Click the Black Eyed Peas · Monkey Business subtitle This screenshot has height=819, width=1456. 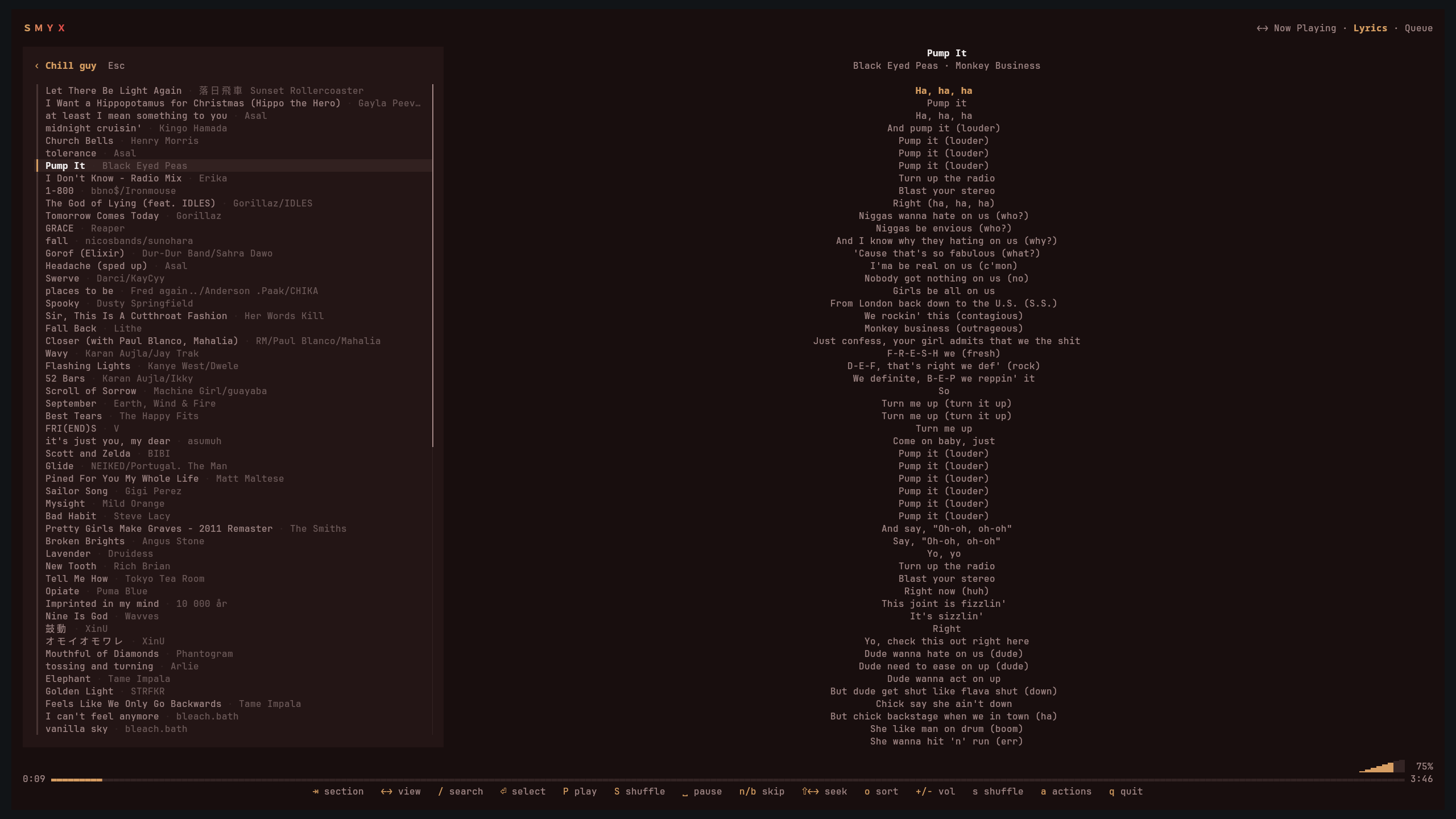[x=946, y=66]
